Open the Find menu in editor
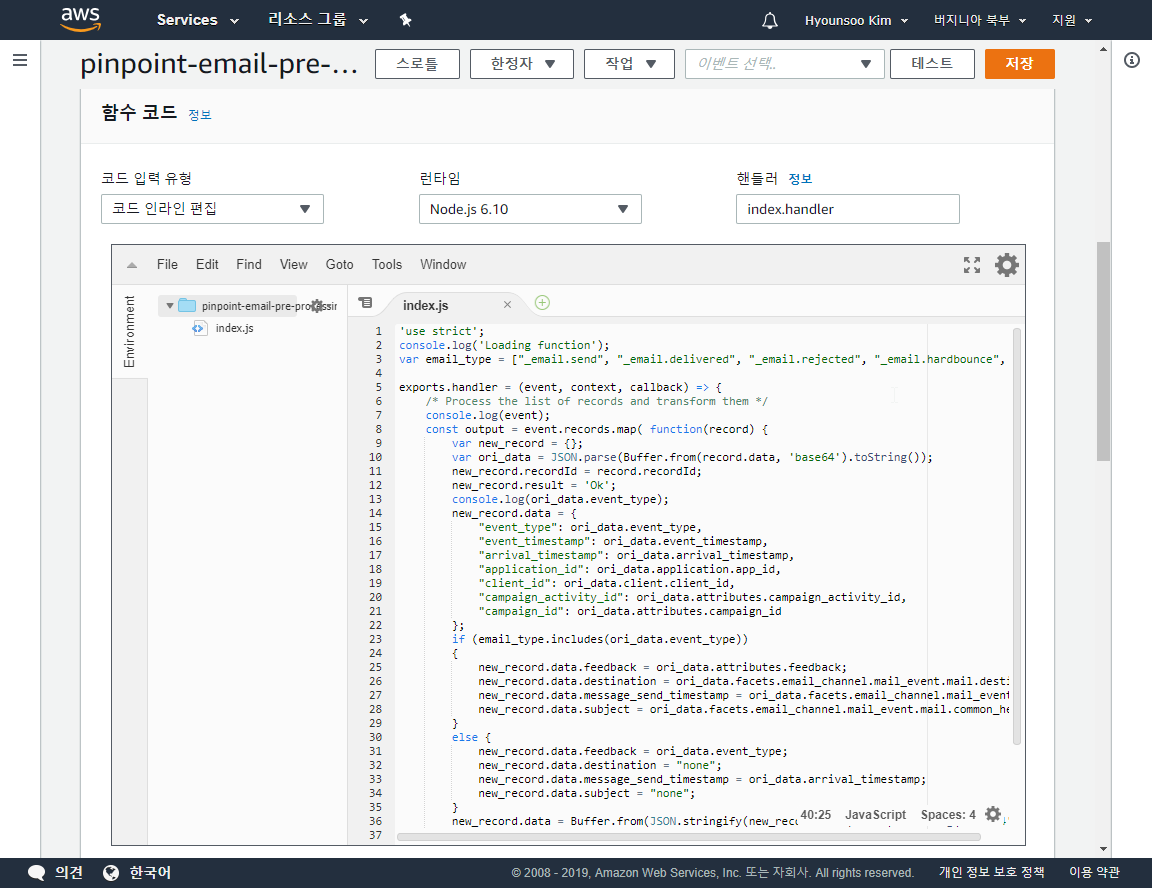Viewport: 1152px width, 888px height. tap(249, 264)
